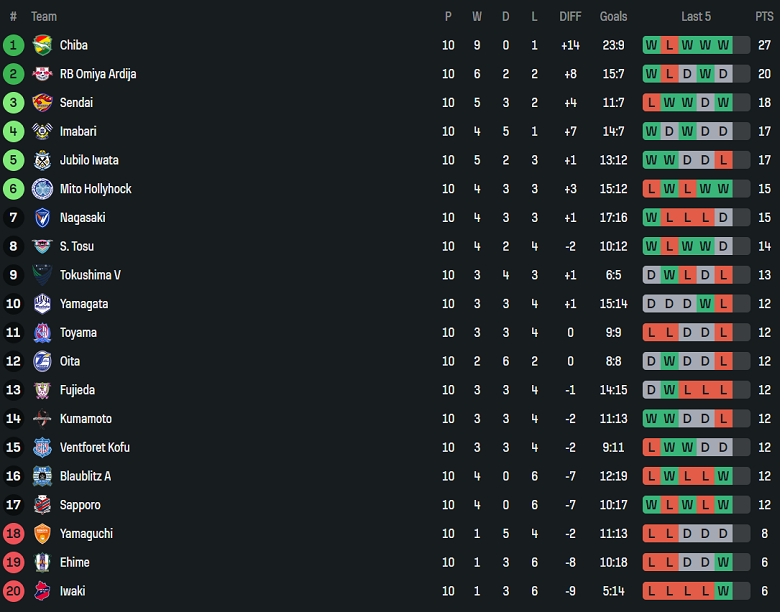The image size is (780, 612).
Task: Open the Imabari team link
Action: [78, 131]
